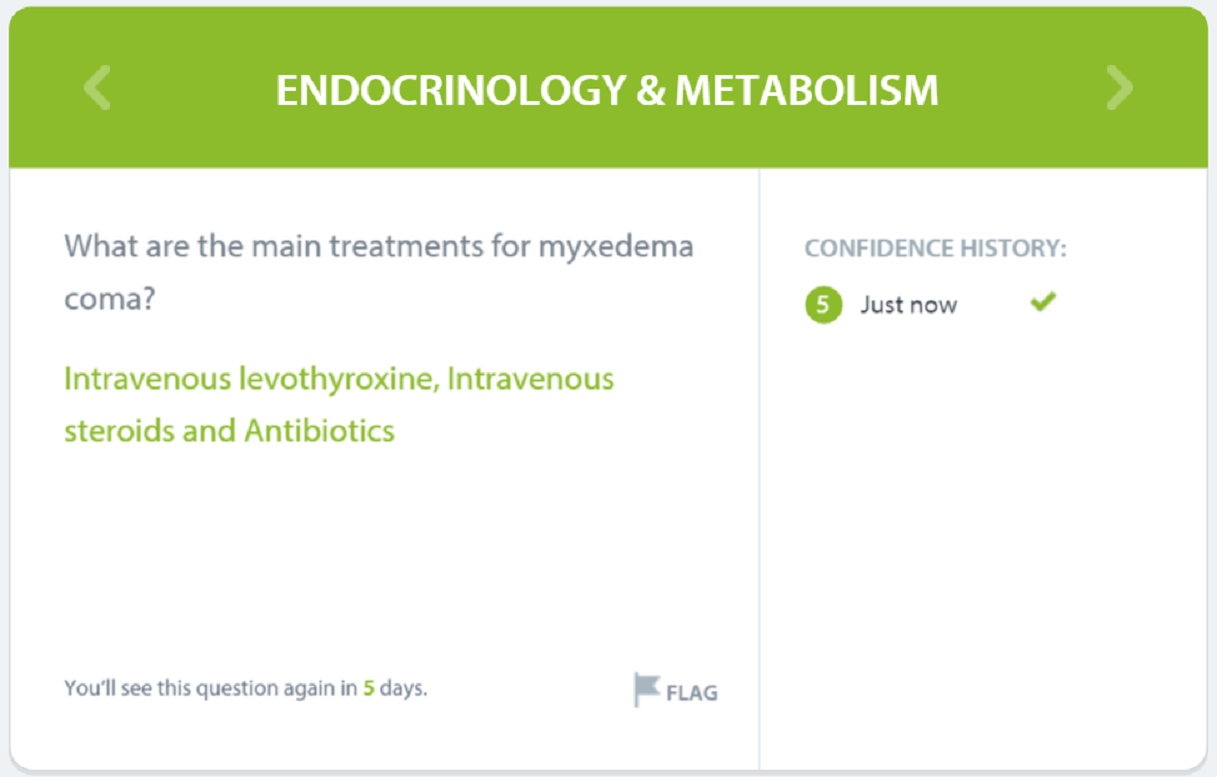Image resolution: width=1217 pixels, height=777 pixels.
Task: Click the Just now history entry
Action: pyautogui.click(x=908, y=305)
